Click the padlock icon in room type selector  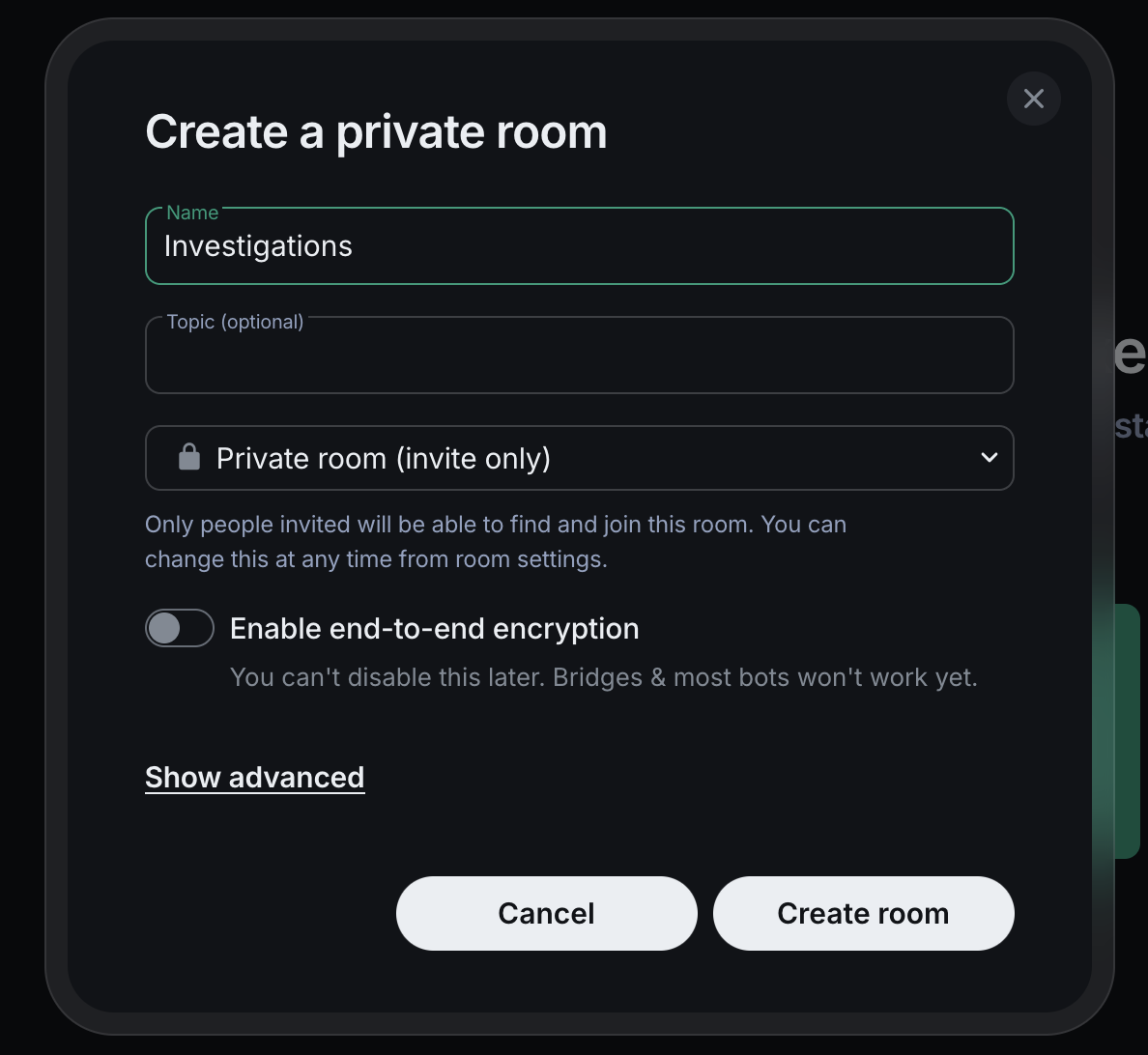coord(189,457)
